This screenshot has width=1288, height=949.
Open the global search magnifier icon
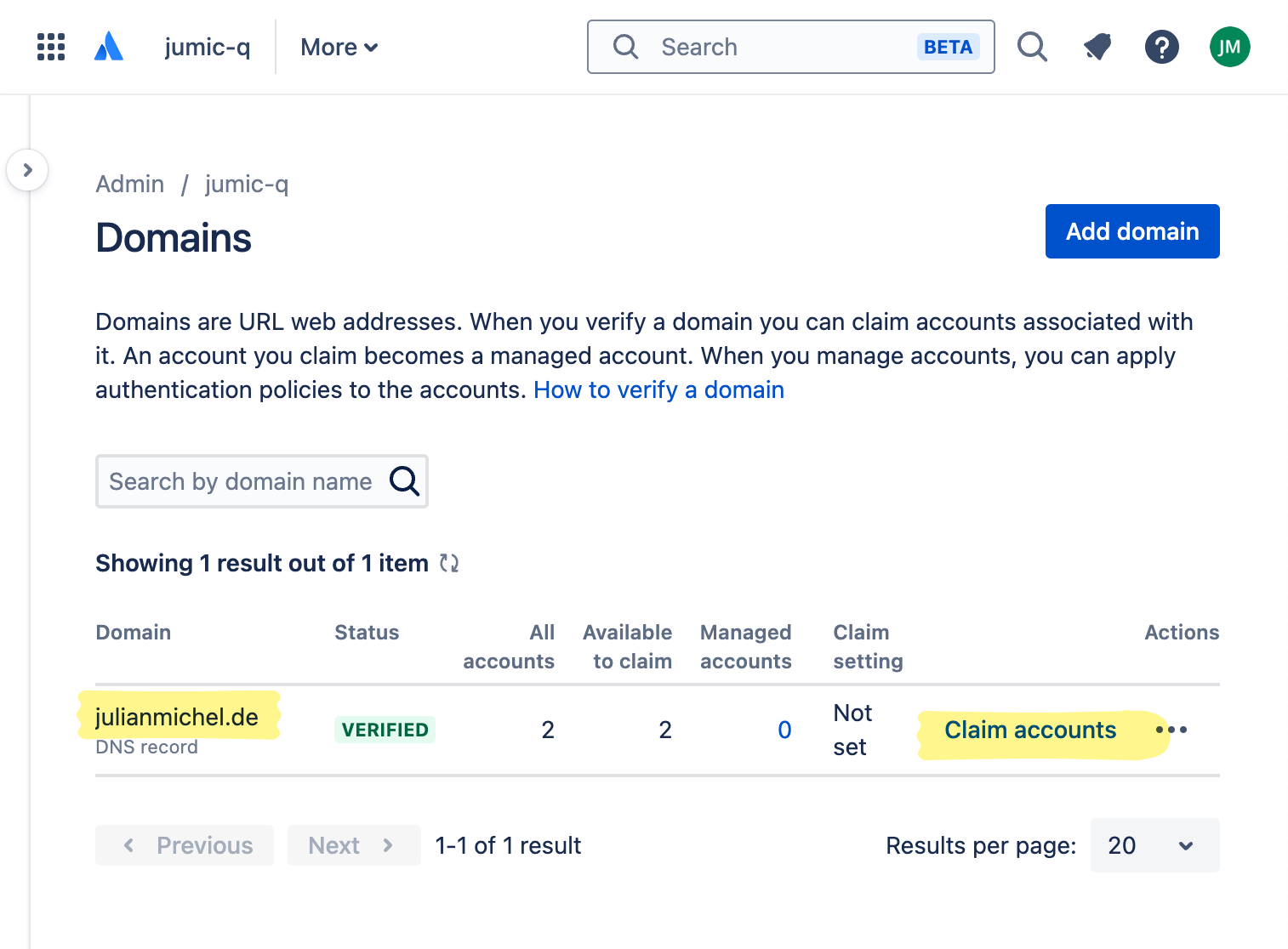pyautogui.click(x=1032, y=47)
